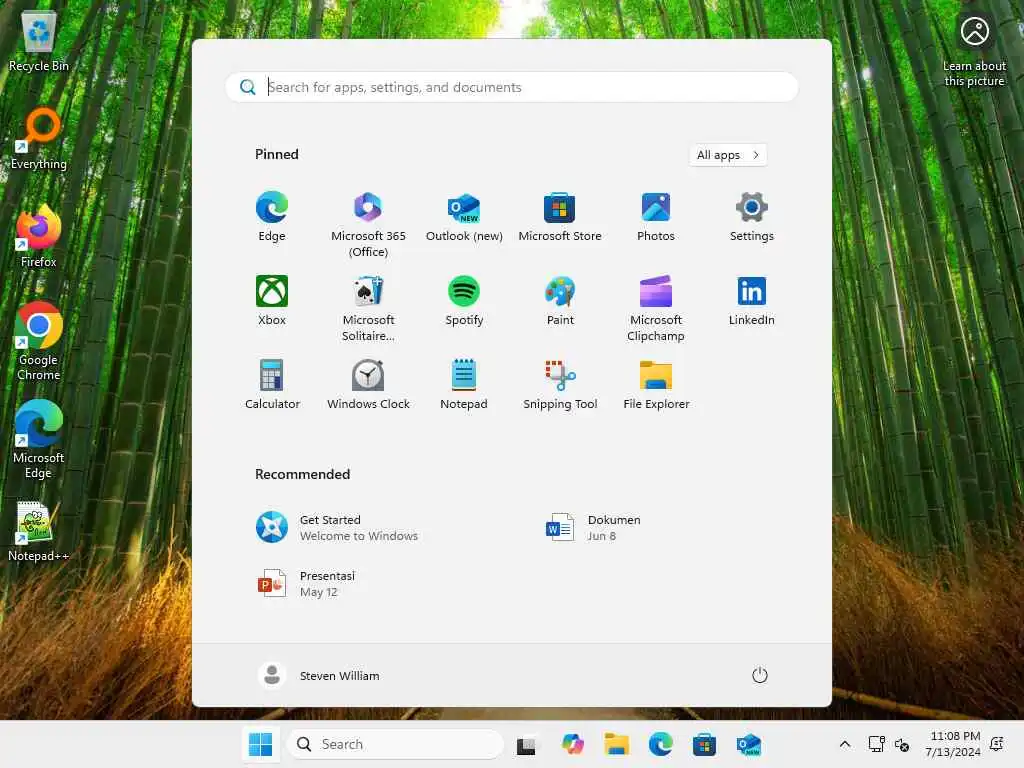The width and height of the screenshot is (1024, 768).
Task: Open Microsoft Store on the taskbar
Action: (x=704, y=744)
